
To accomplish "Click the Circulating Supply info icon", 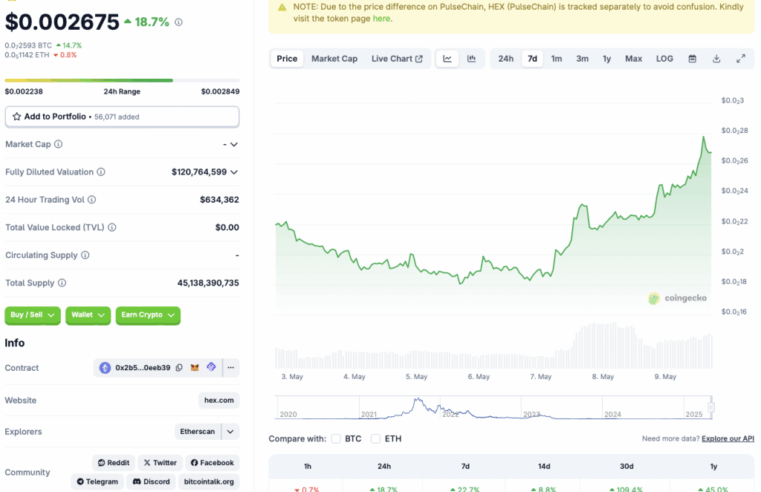I will click(x=85, y=255).
